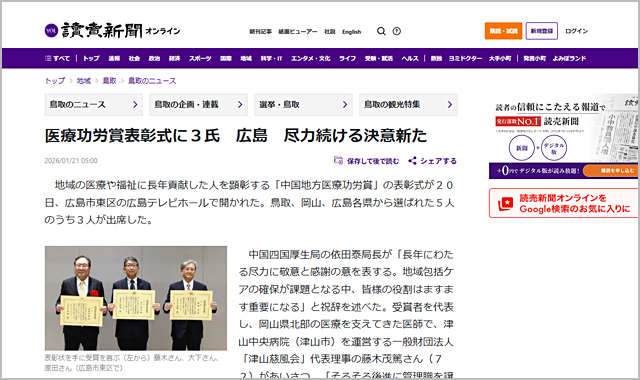Expand the 鳥取の企画・連載 chevron box
640x380 pixels.
coord(198,104)
